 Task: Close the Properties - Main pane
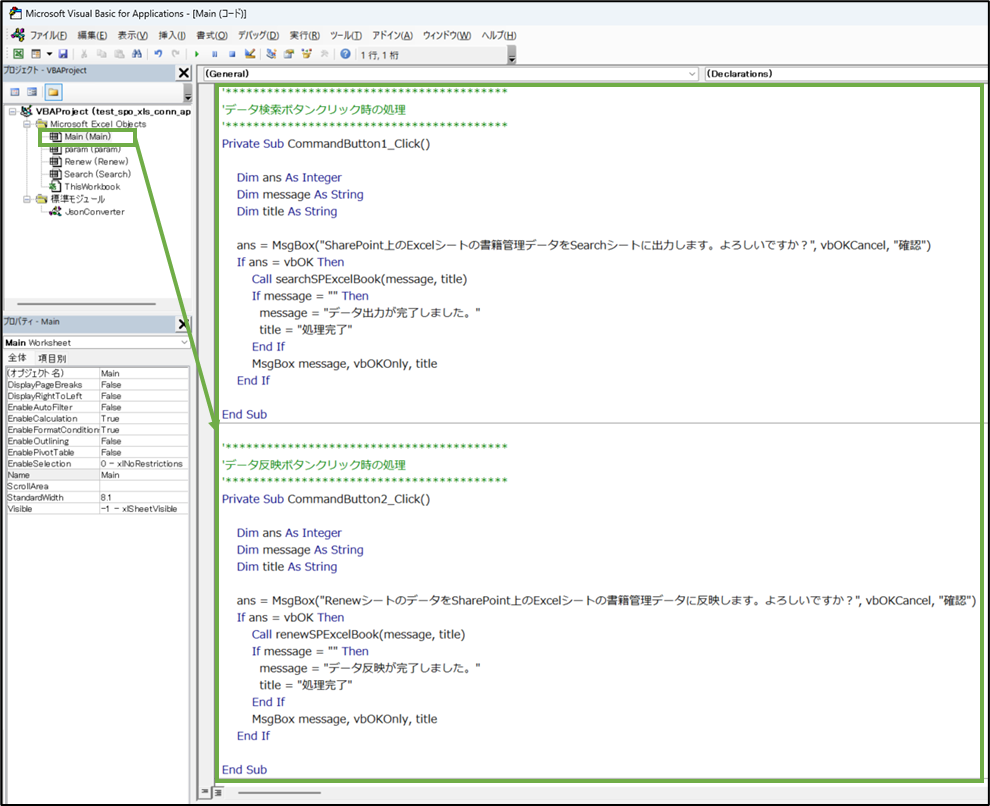pyautogui.click(x=183, y=324)
